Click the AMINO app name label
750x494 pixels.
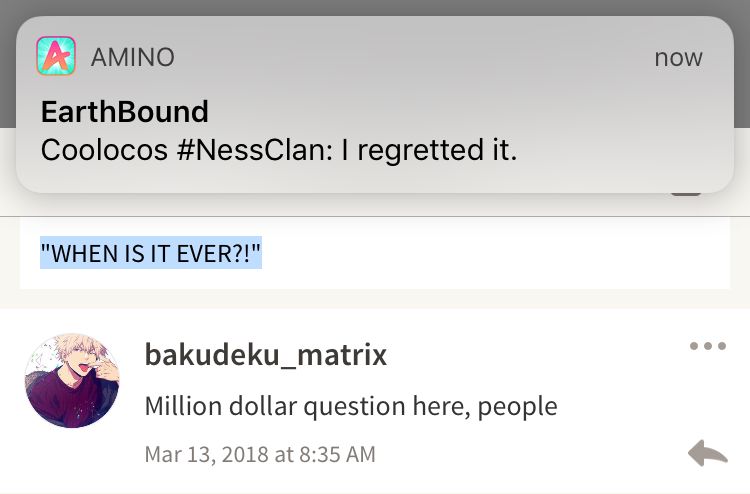[x=132, y=57]
